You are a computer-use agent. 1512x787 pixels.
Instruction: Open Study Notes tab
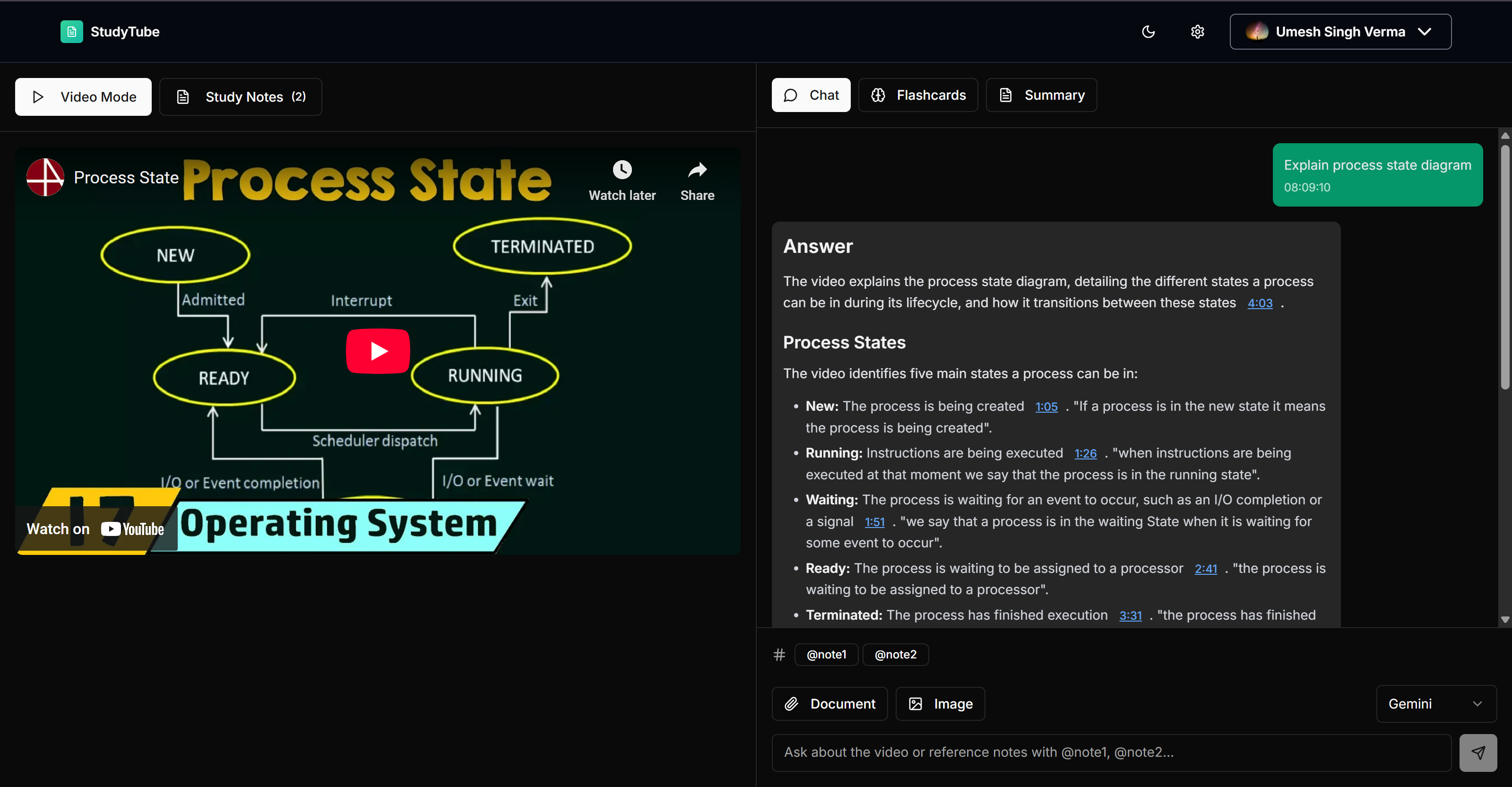pyautogui.click(x=241, y=97)
